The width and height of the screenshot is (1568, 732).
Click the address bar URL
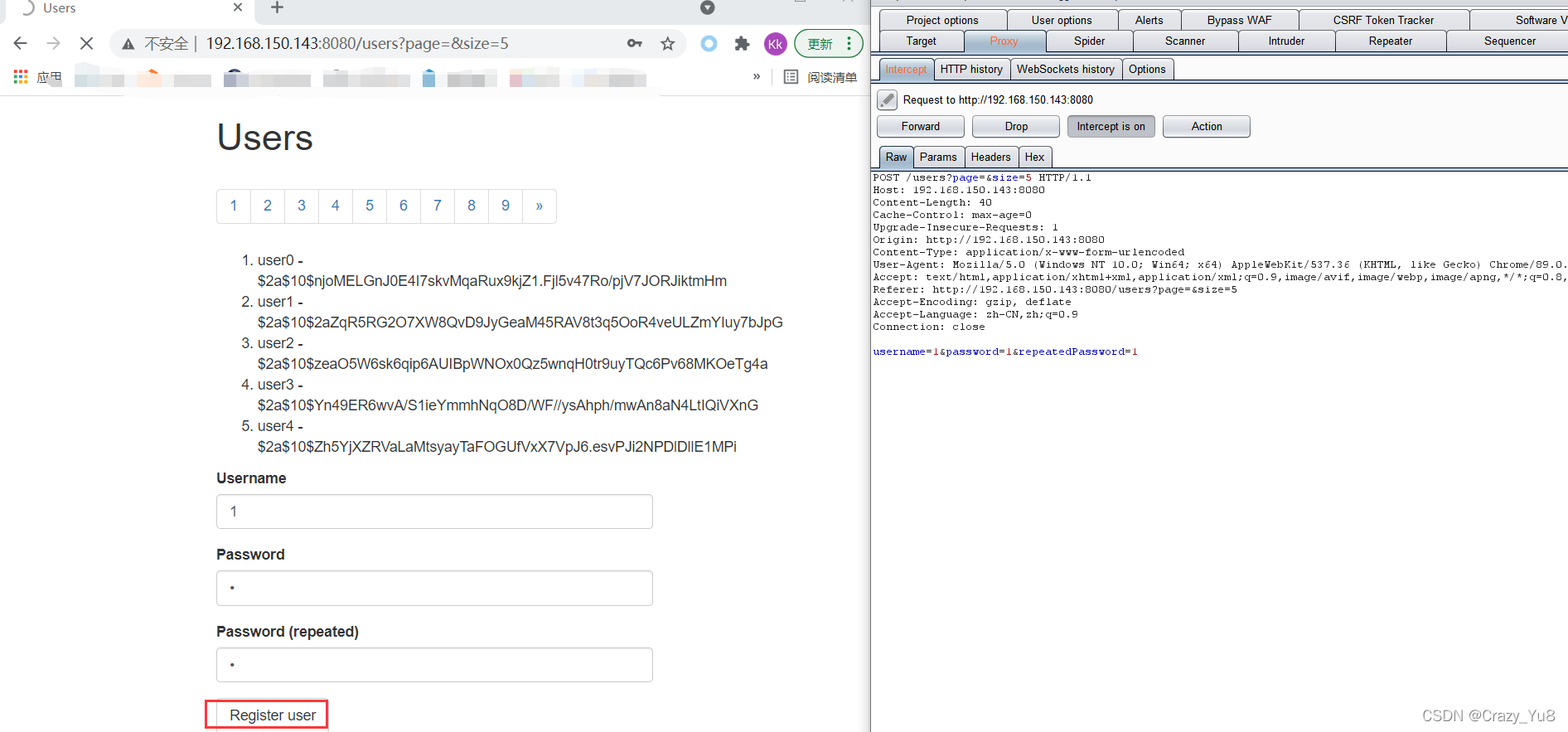point(357,43)
